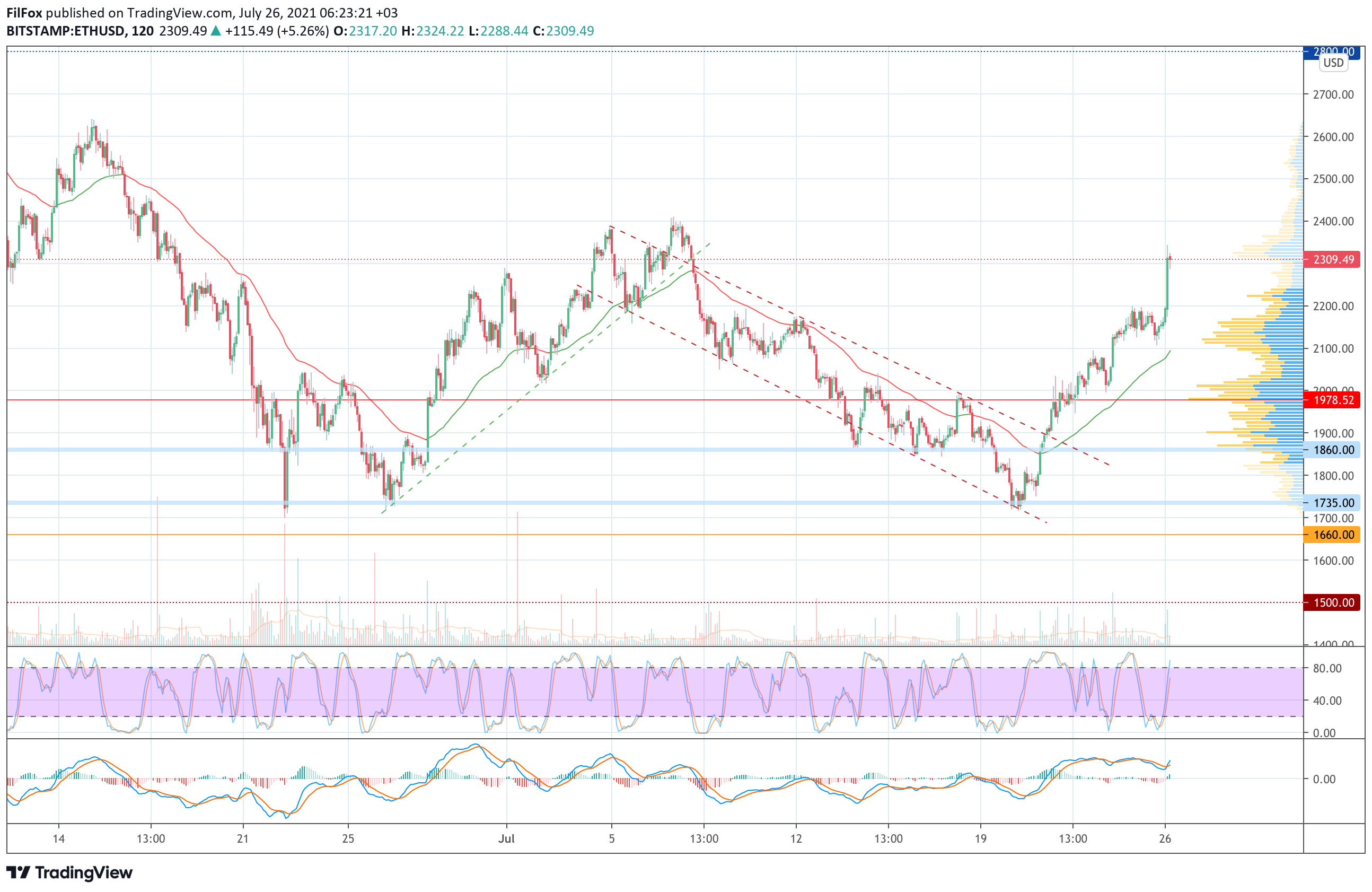Select the 2309.49 current price label
Screen dimensions: 1372x892
tap(1333, 259)
